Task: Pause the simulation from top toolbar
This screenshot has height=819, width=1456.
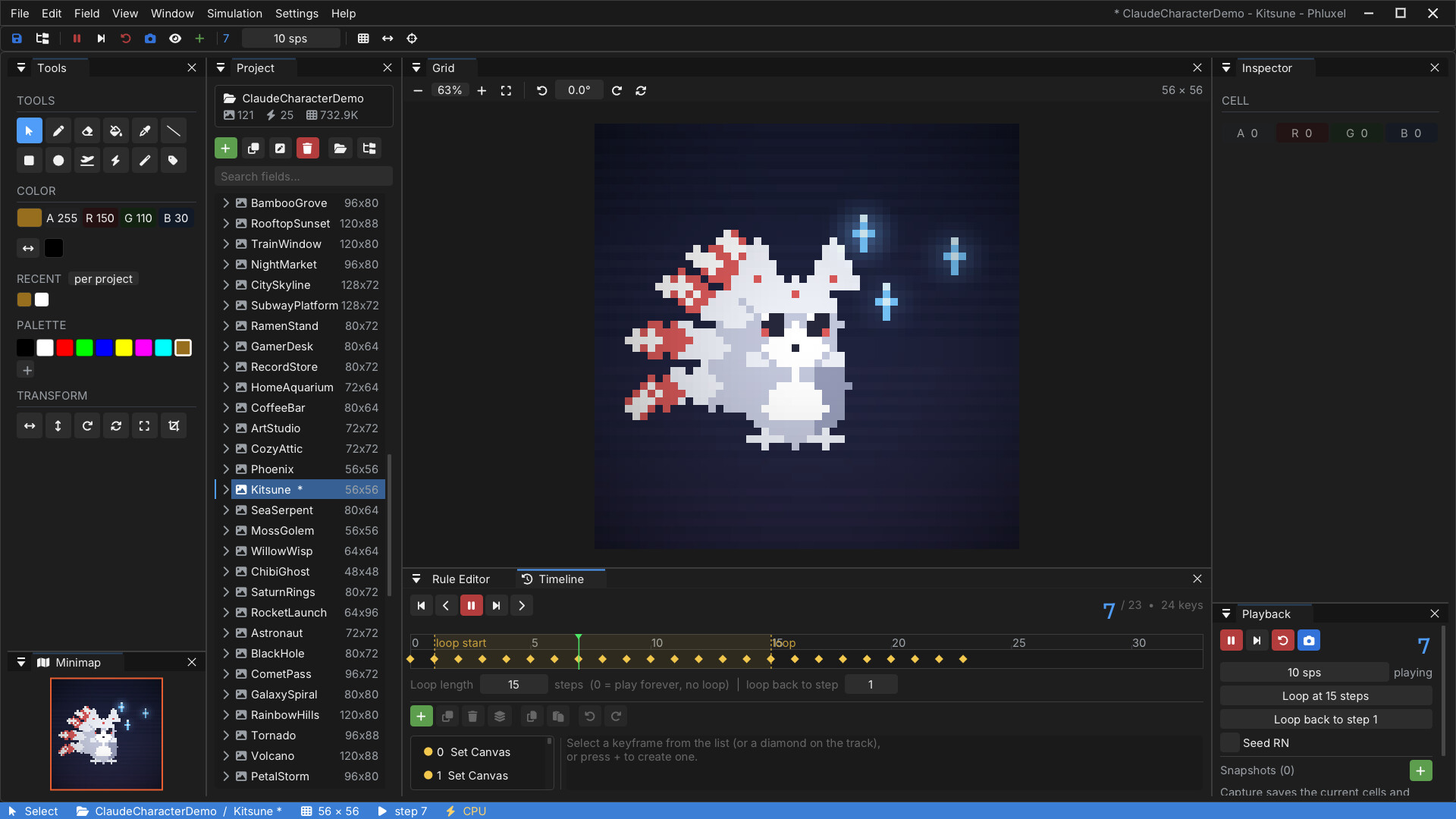Action: click(x=77, y=38)
